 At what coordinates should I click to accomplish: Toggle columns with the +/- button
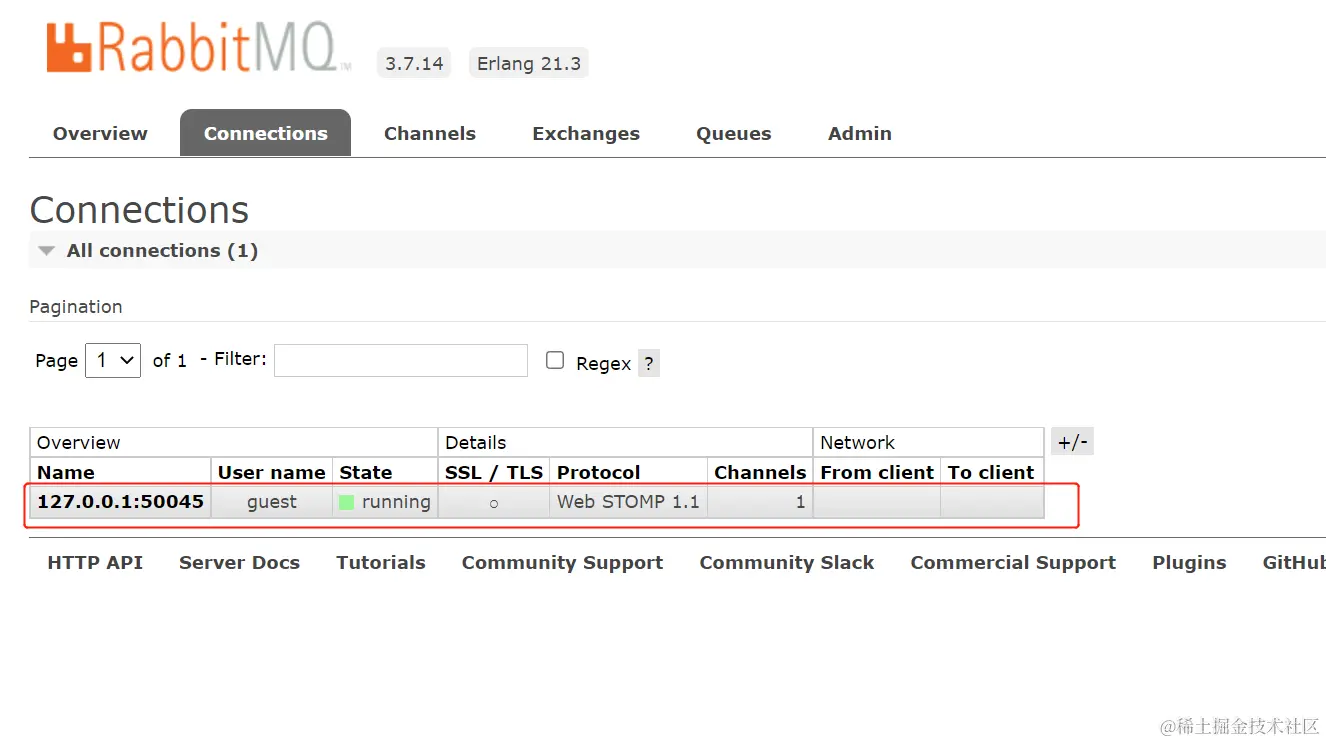[x=1072, y=442]
